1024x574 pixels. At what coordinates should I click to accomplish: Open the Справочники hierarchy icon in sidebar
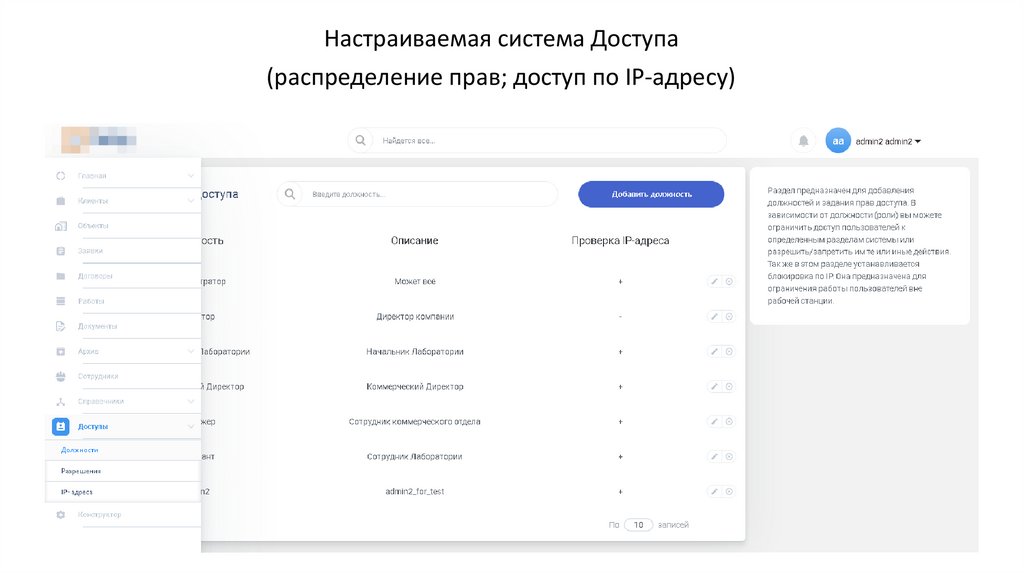pyautogui.click(x=61, y=402)
